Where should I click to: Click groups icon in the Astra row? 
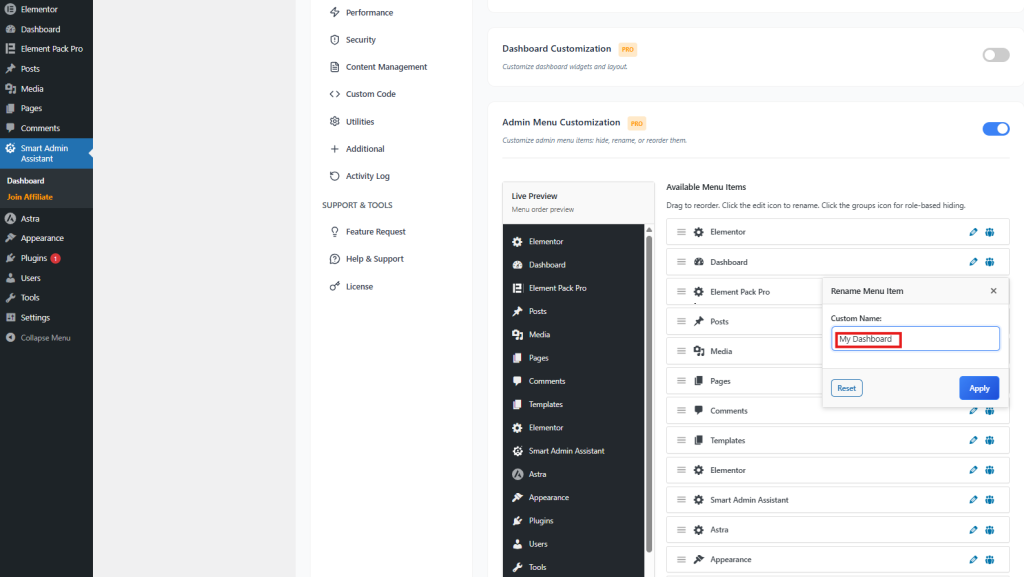click(x=989, y=529)
